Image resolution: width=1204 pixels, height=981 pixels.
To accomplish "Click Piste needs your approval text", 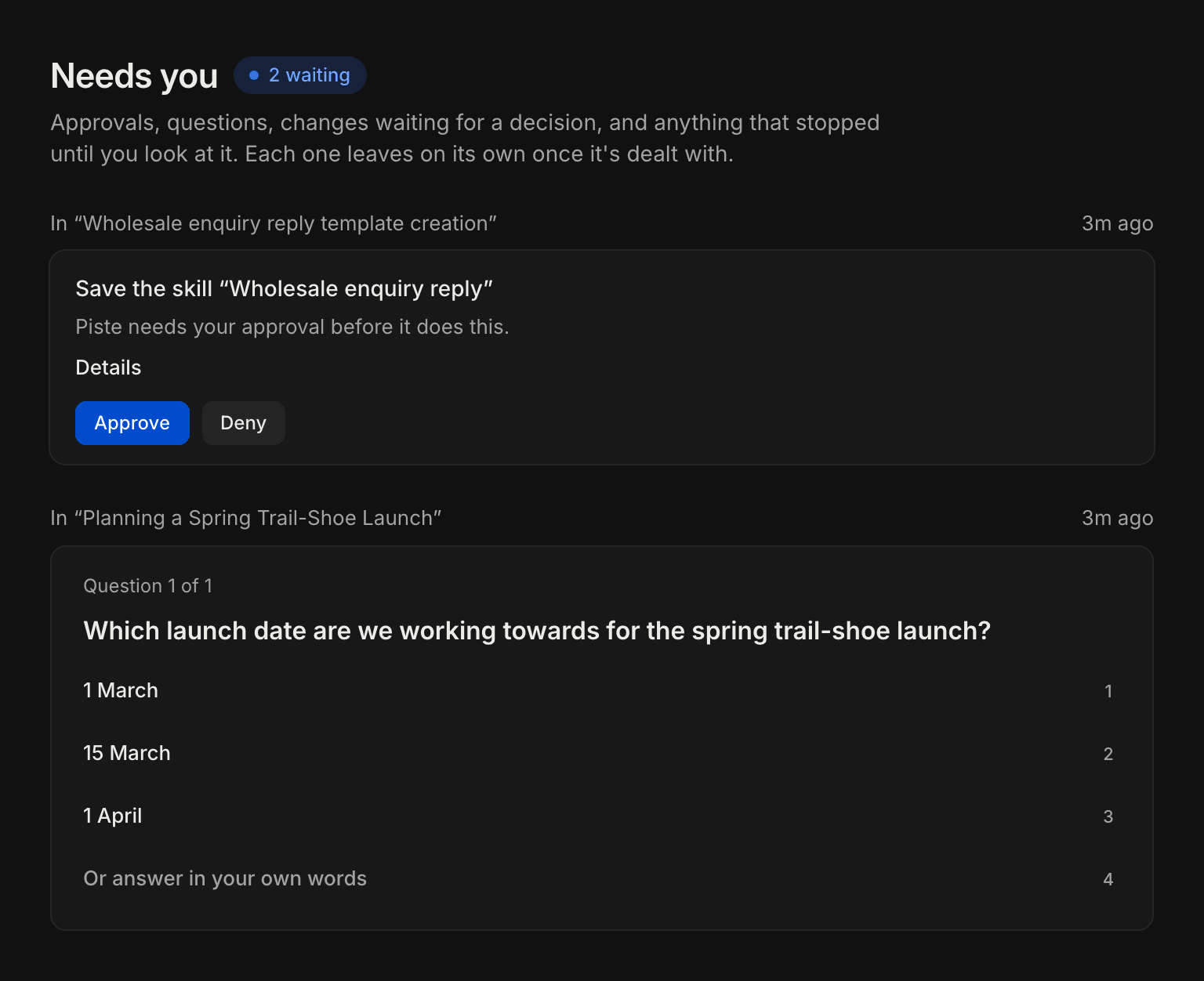I will (x=292, y=327).
